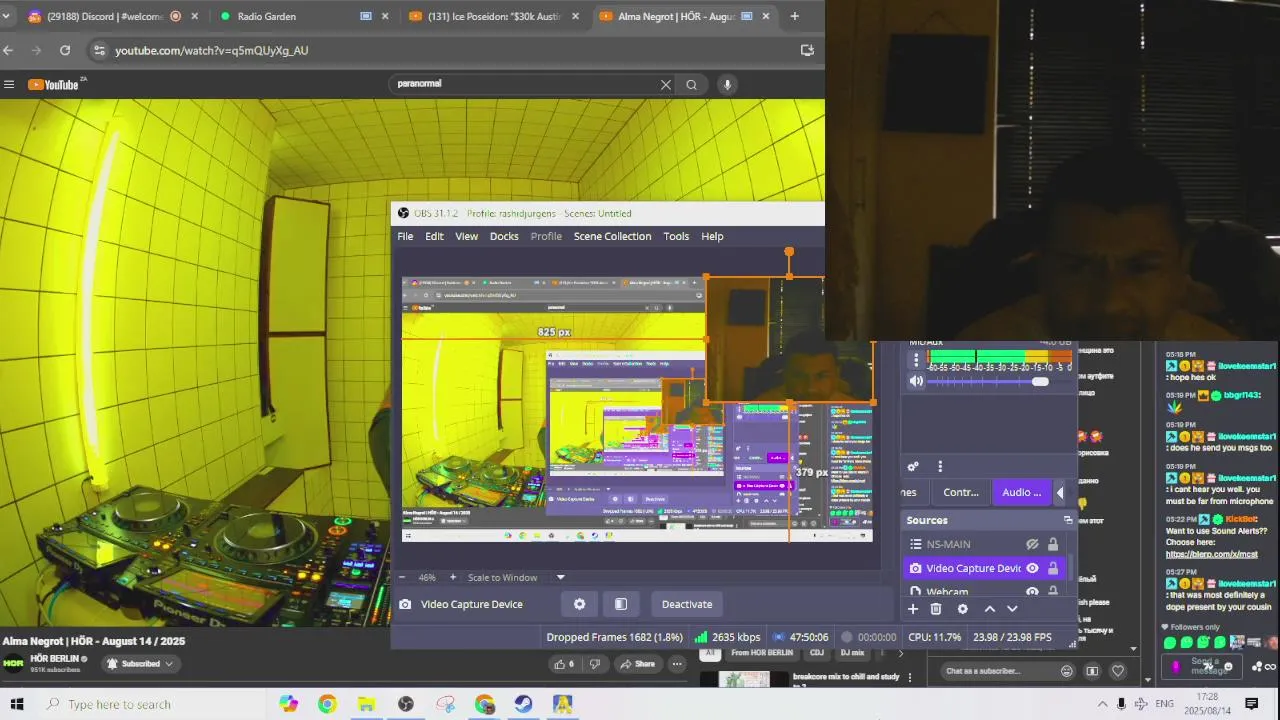Remove selected source with trash icon
The width and height of the screenshot is (1280, 720).
tap(936, 609)
